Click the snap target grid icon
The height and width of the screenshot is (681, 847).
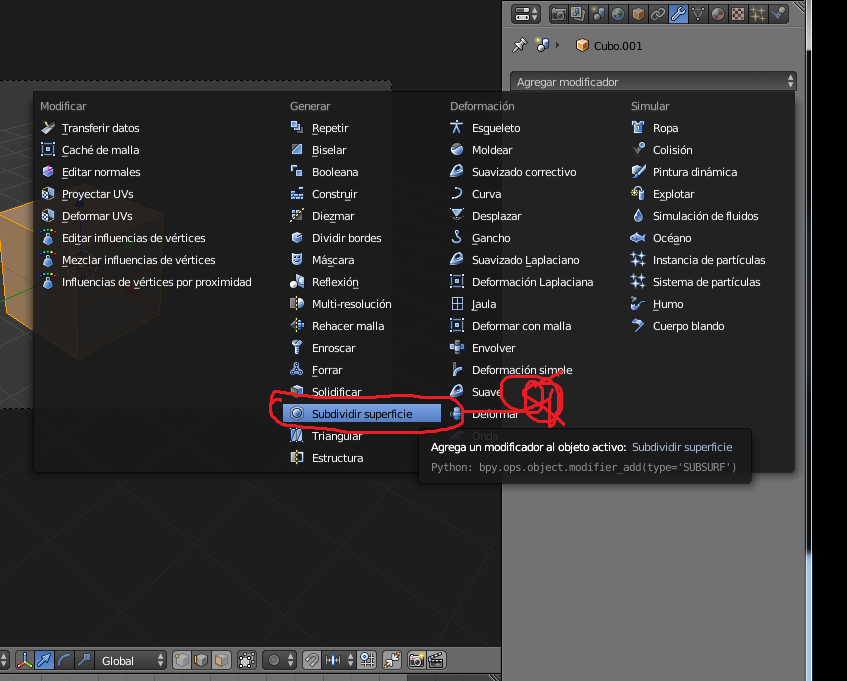pos(367,660)
